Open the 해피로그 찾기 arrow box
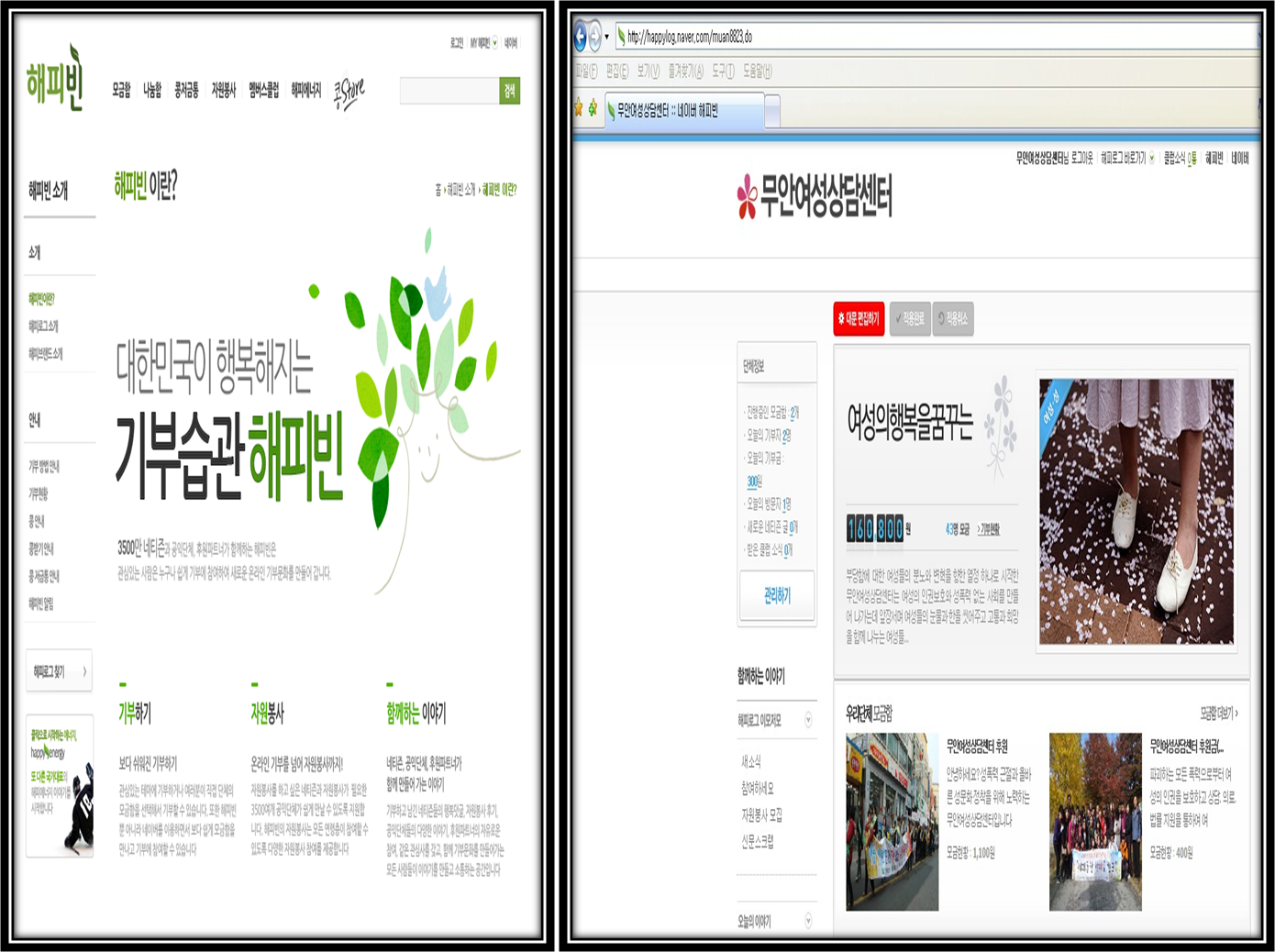The height and width of the screenshot is (952, 1275). (x=60, y=672)
